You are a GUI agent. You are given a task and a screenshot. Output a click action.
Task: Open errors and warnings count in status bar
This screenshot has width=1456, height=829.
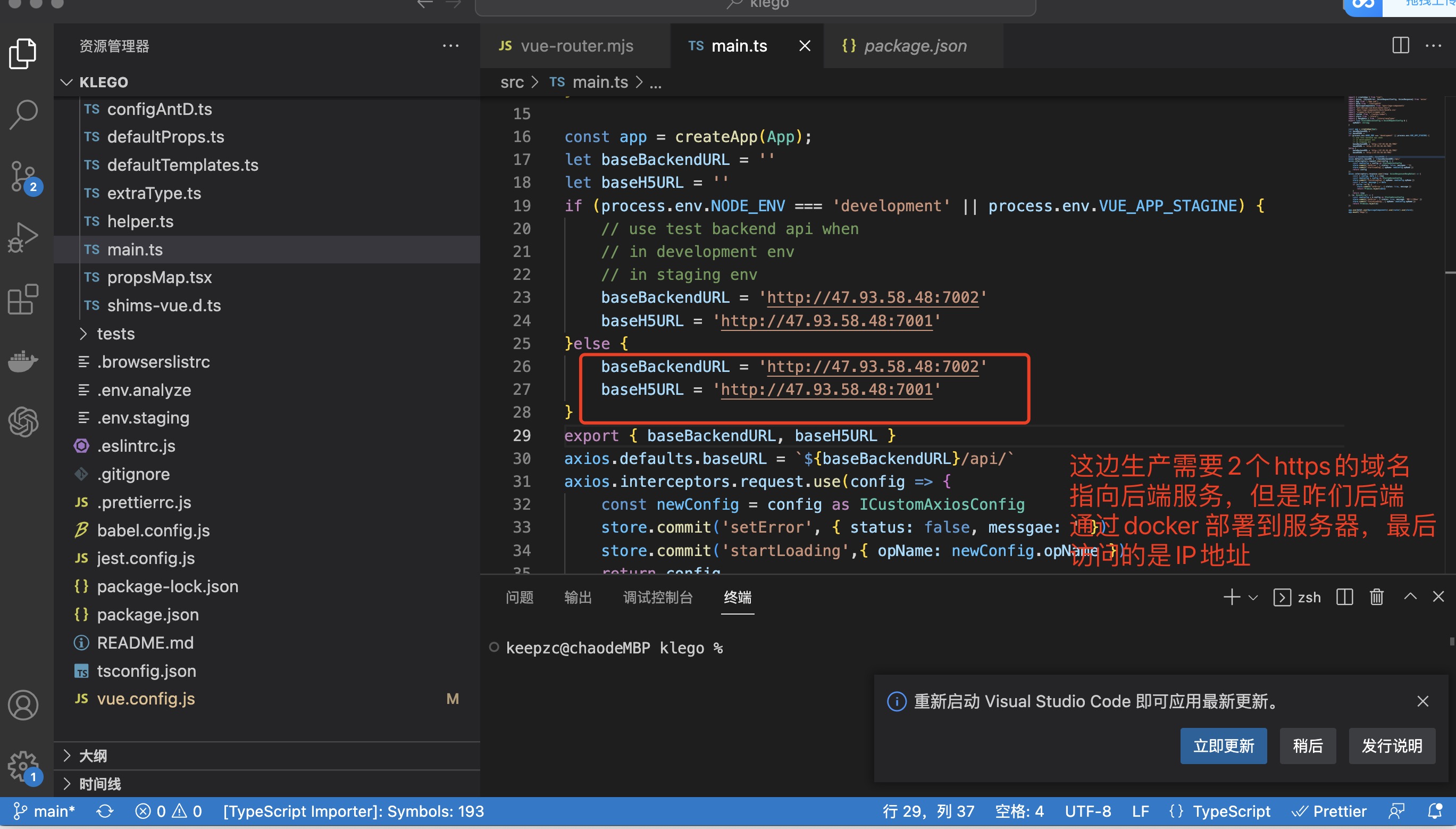coord(169,811)
